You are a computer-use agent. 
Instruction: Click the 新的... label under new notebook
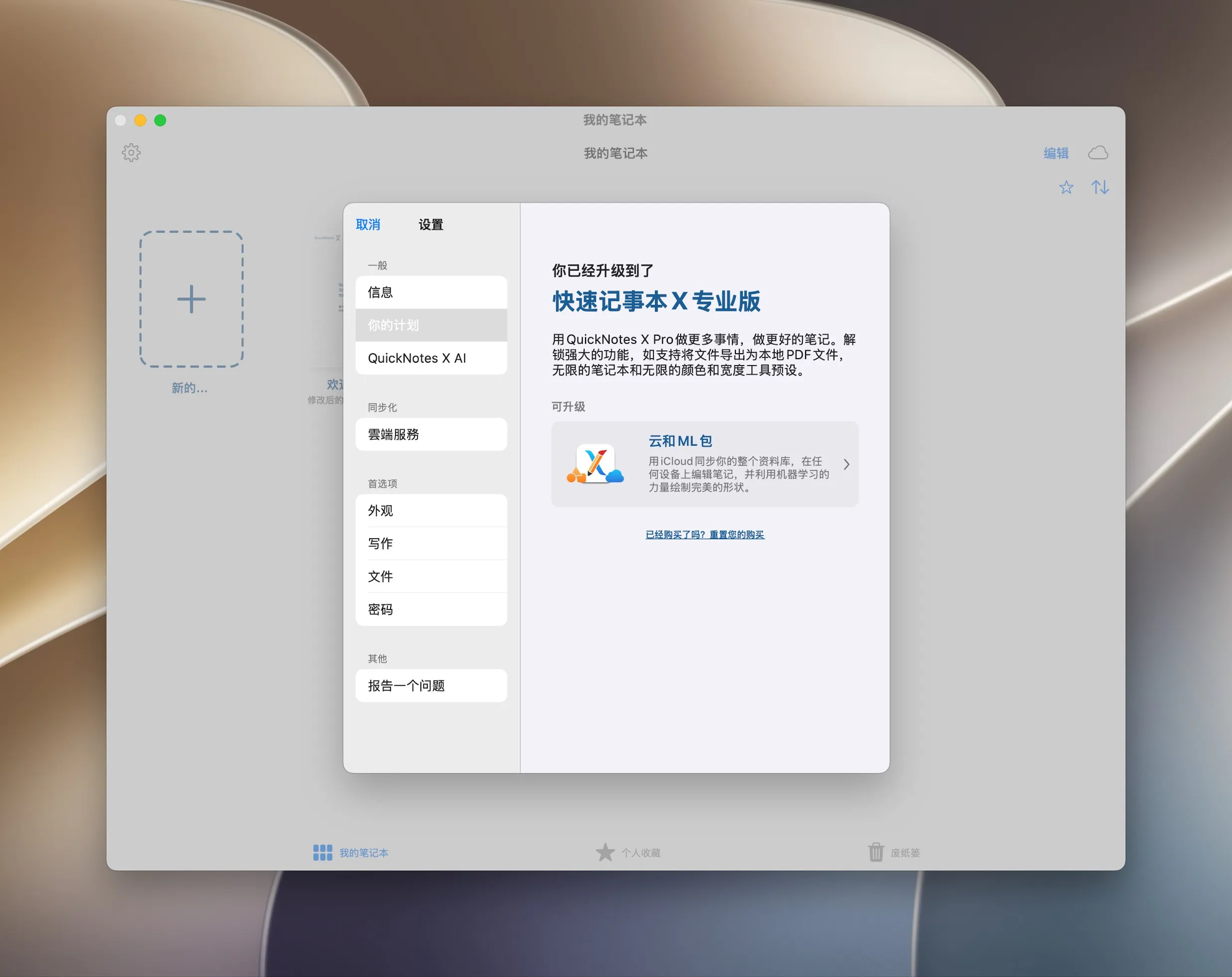[190, 388]
